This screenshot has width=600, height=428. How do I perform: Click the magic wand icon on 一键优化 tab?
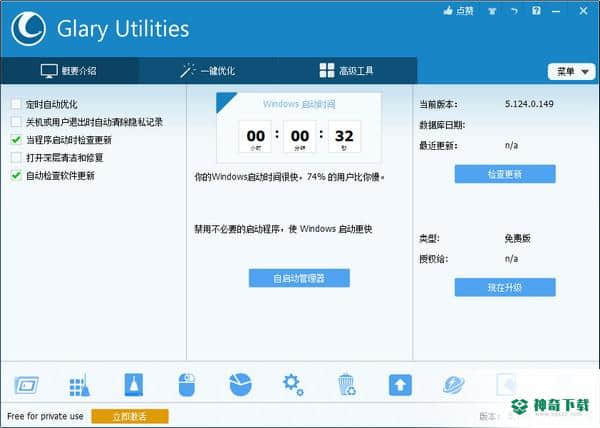click(188, 70)
